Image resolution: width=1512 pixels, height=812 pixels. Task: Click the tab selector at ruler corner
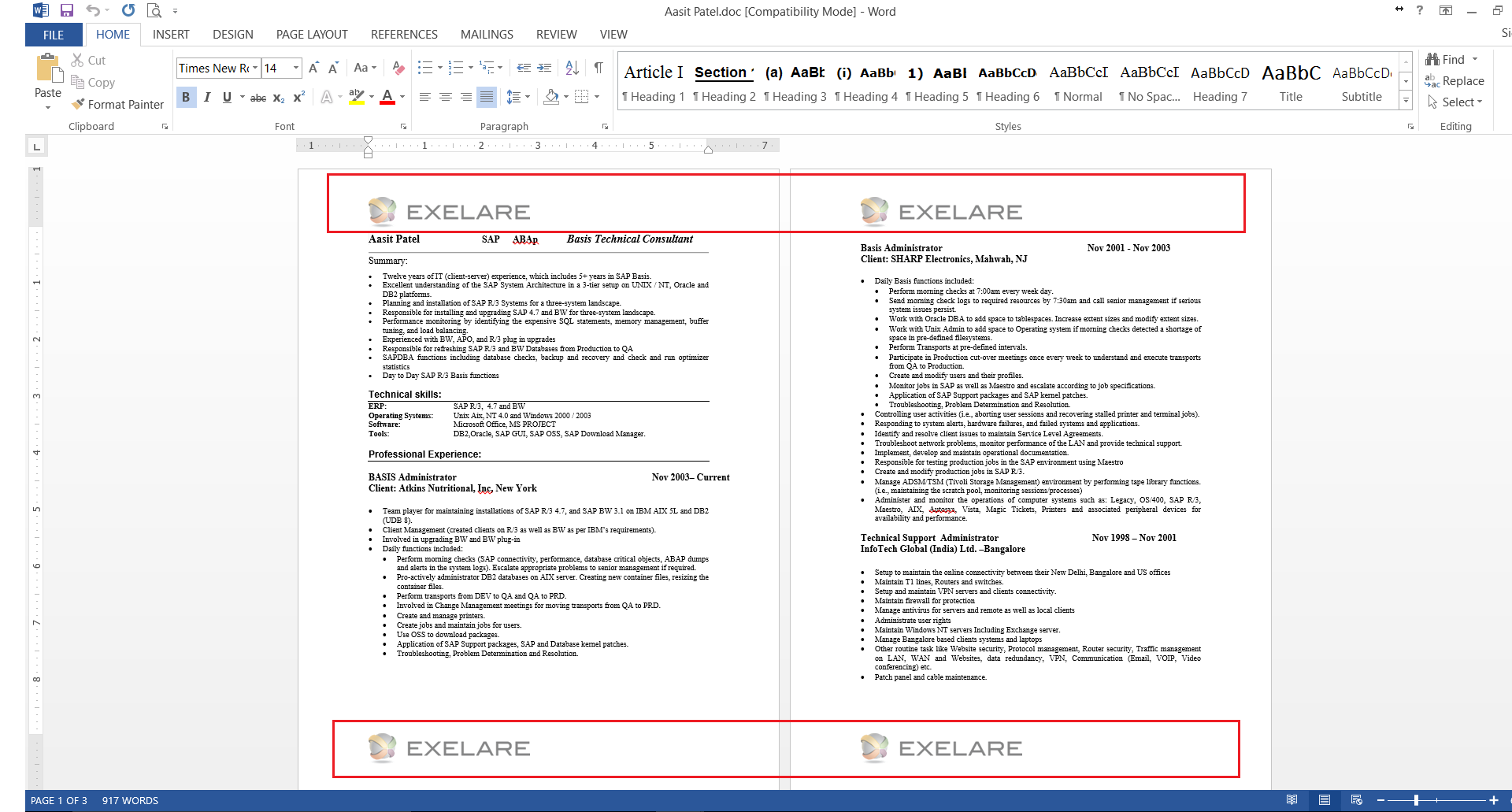[x=36, y=146]
